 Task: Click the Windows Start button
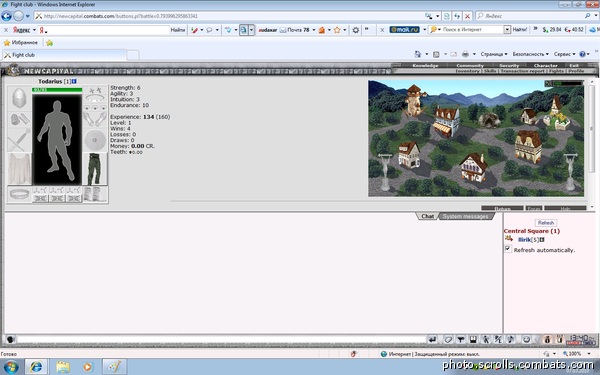11,367
